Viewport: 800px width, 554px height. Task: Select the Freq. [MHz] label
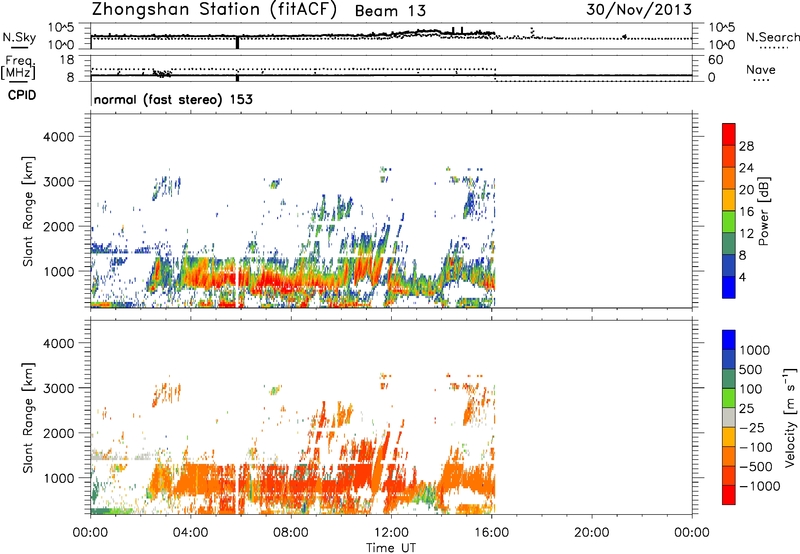coord(18,67)
